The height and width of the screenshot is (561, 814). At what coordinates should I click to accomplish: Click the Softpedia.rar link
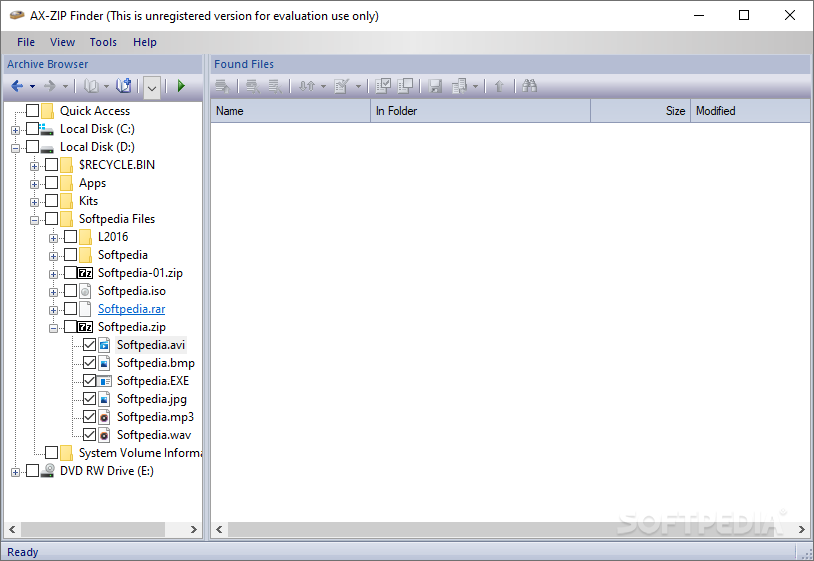[131, 309]
